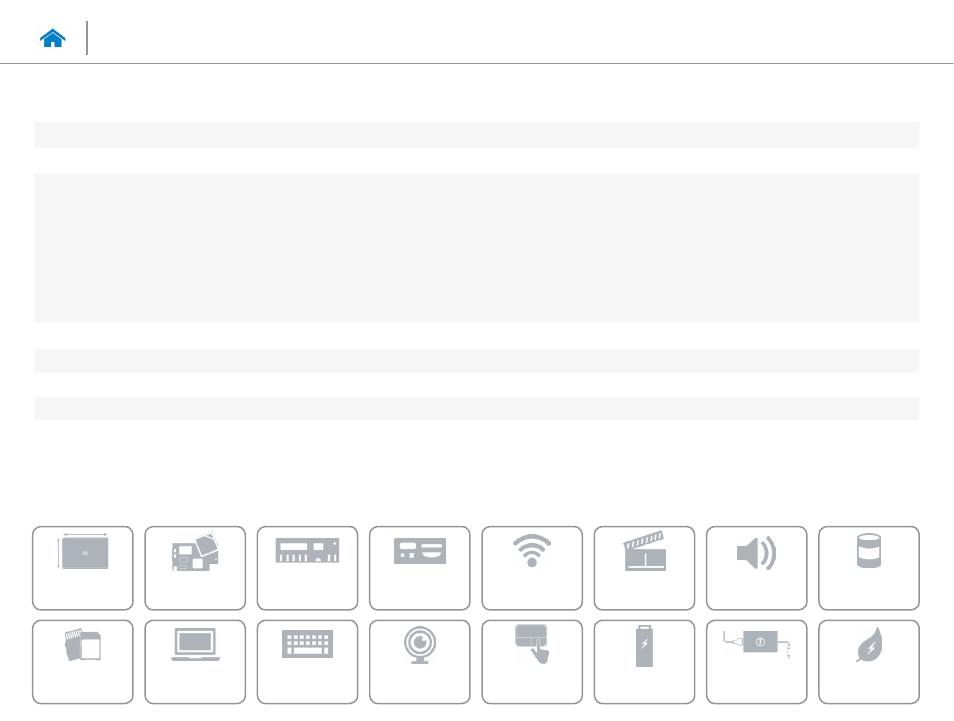Select the storage cylinder icon tile
The image size is (954, 721).
pos(869,568)
